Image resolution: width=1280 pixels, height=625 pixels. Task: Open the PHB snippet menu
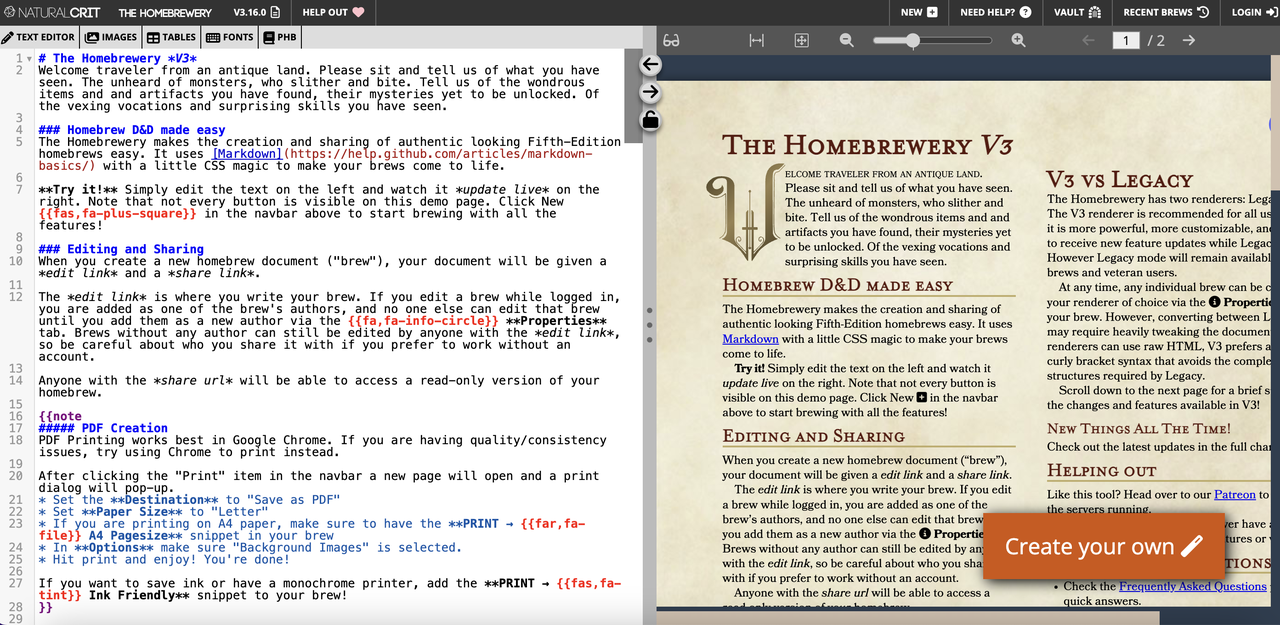[280, 37]
